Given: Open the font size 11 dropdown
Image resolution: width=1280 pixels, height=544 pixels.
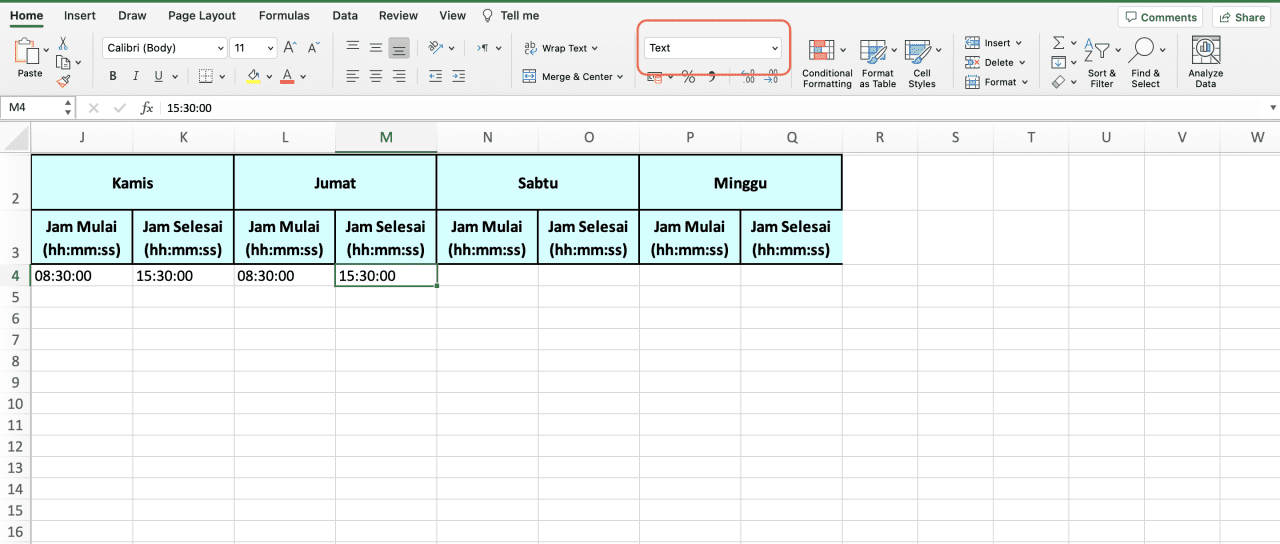Looking at the screenshot, I should coord(254,48).
